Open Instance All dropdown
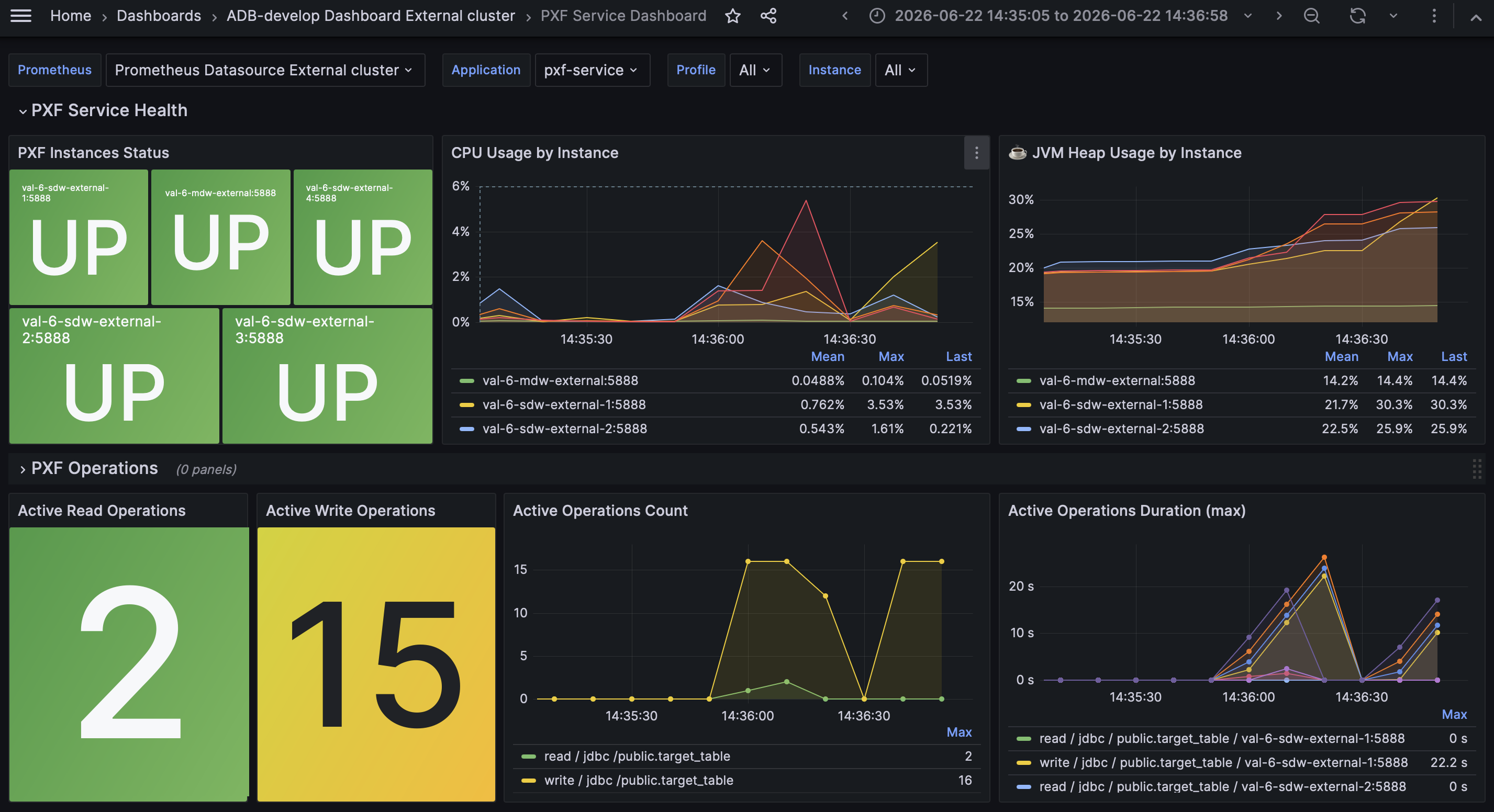This screenshot has height=812, width=1494. coord(901,70)
